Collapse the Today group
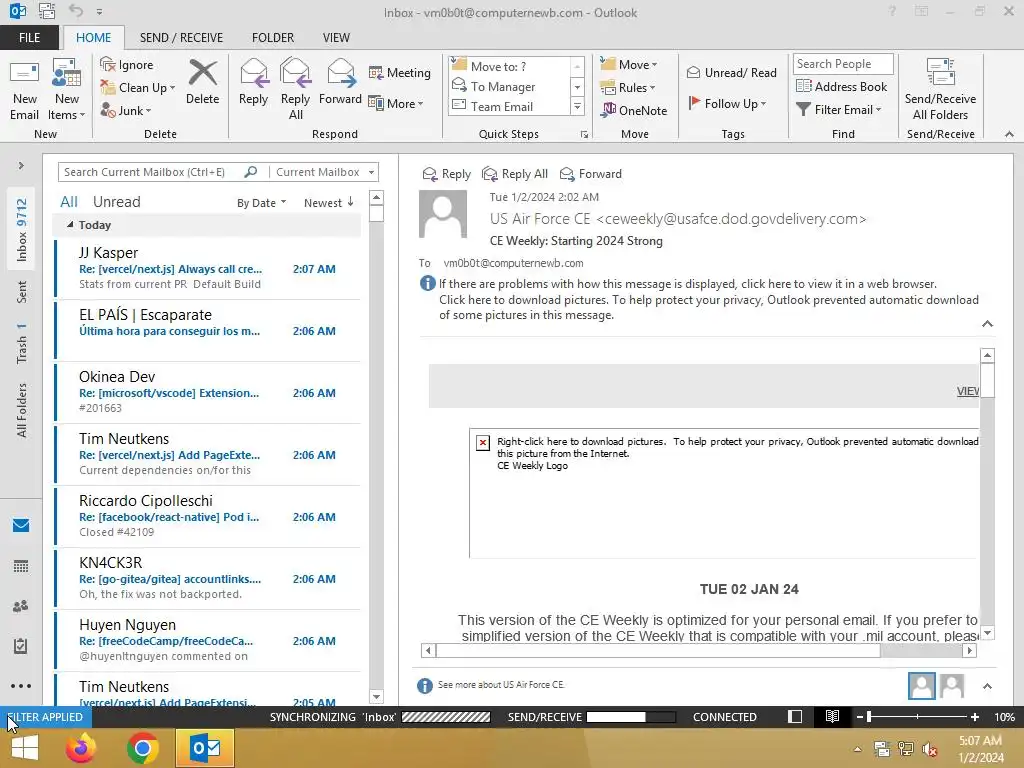 [x=70, y=225]
